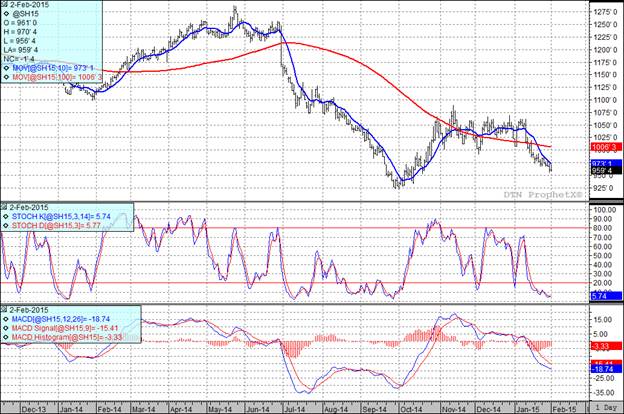The height and width of the screenshot is (414, 624).
Task: Click the H = 970'4 high value
Action: tap(20, 31)
